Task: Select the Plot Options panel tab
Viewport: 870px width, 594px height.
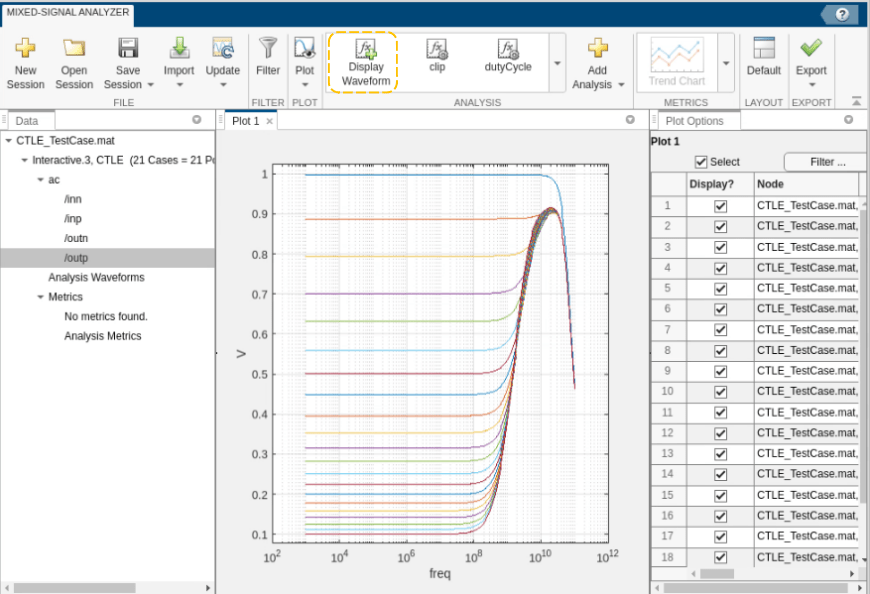Action: pos(693,121)
